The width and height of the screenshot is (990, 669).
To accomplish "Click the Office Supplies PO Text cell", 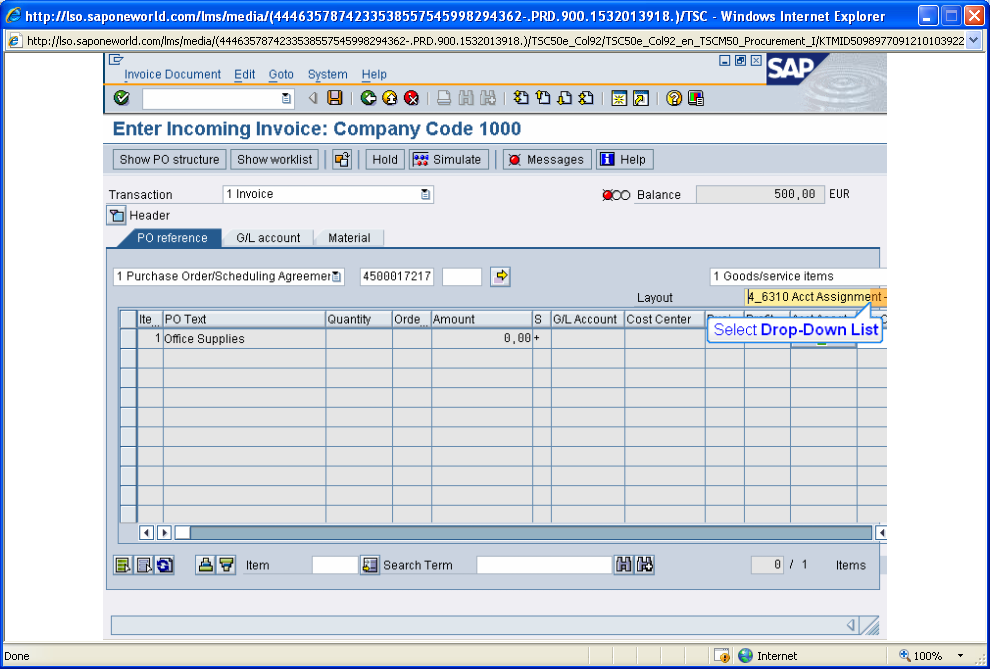I will [244, 339].
